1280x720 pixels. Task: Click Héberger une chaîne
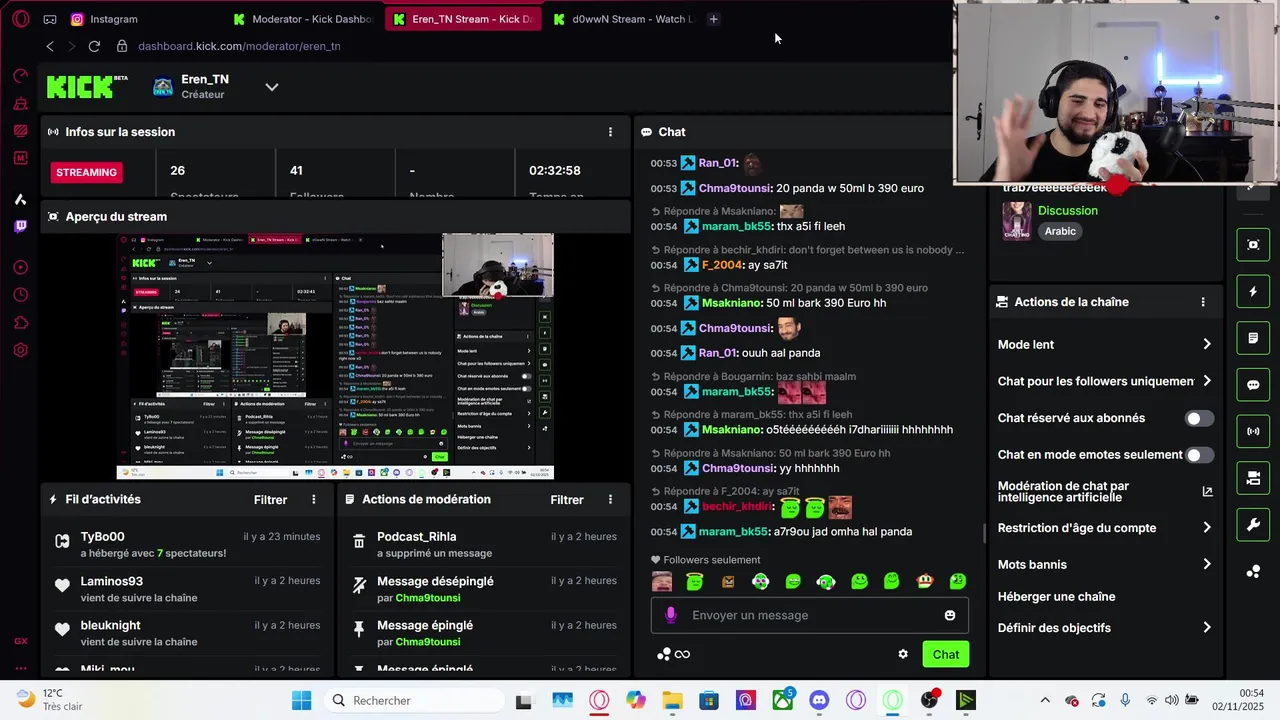tap(1056, 597)
